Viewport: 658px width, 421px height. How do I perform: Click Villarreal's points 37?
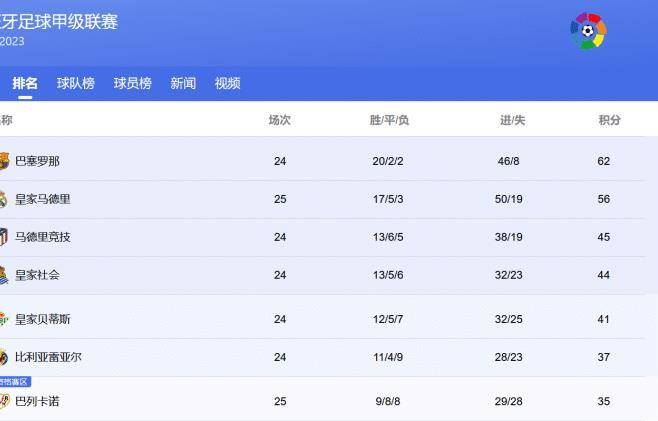[603, 357]
